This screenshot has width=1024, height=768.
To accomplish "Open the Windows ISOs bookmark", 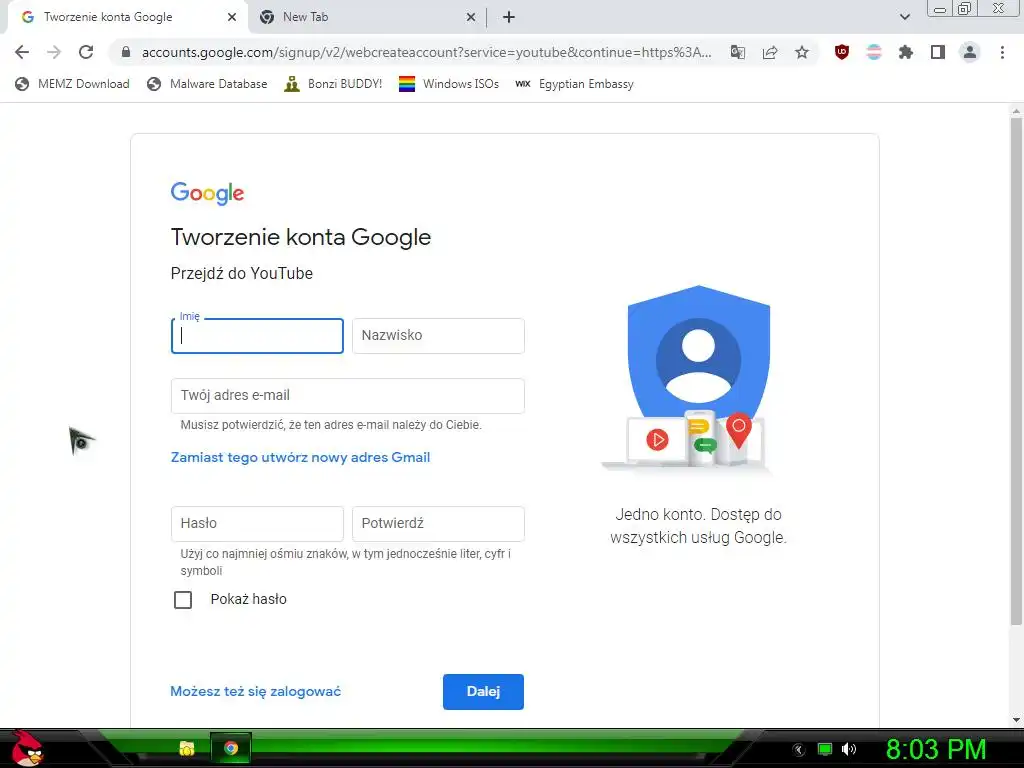I will 449,84.
